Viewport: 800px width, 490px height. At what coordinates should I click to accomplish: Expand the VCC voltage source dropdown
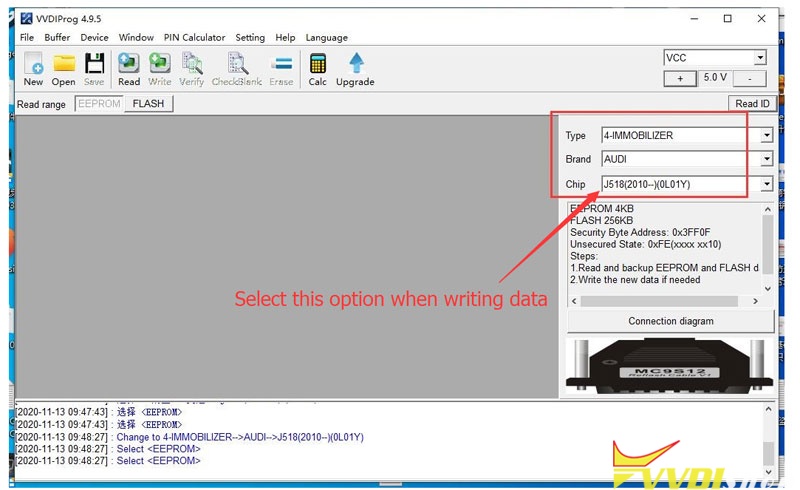coord(760,57)
